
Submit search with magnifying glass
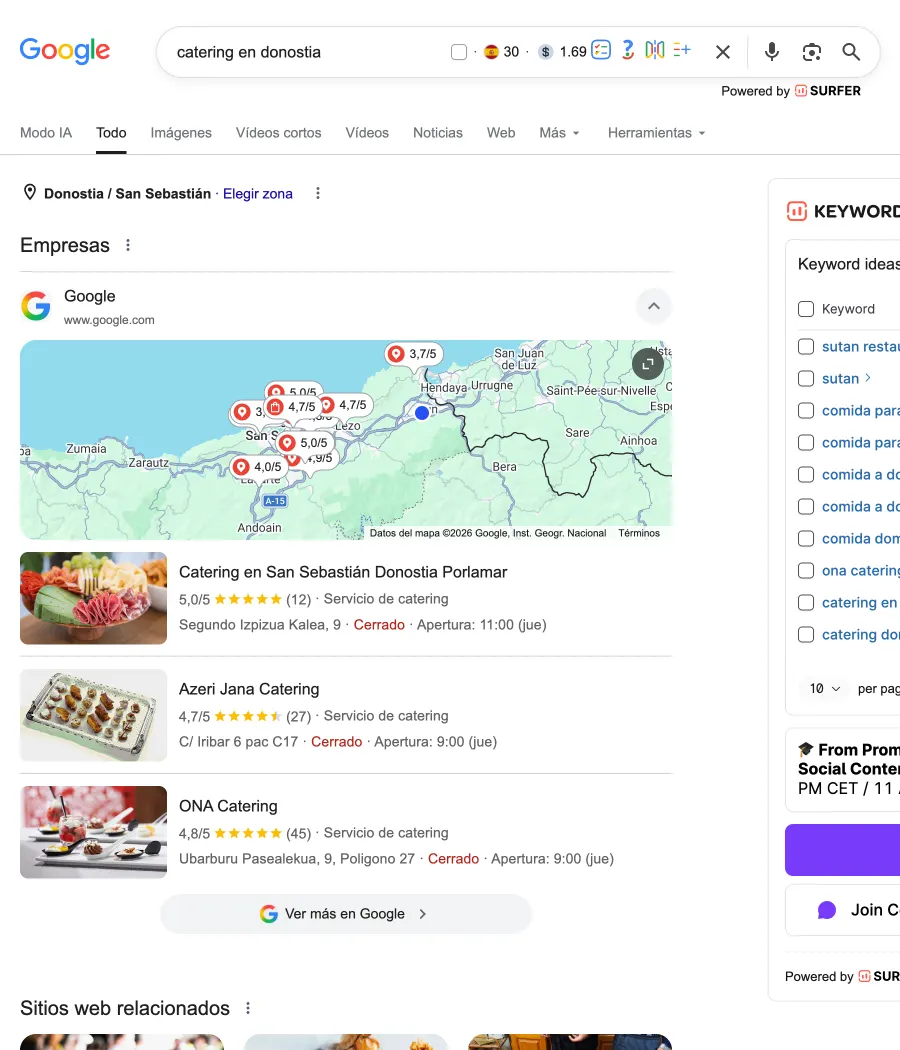pos(851,52)
